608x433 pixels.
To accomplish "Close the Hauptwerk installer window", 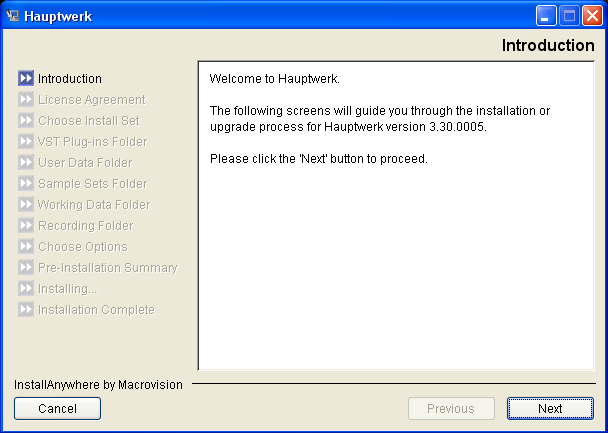I will (592, 16).
